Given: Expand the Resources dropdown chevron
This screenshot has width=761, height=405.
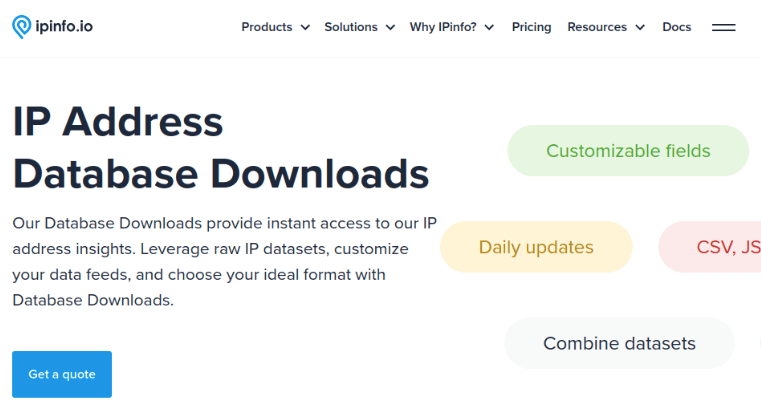Looking at the screenshot, I should coord(640,28).
